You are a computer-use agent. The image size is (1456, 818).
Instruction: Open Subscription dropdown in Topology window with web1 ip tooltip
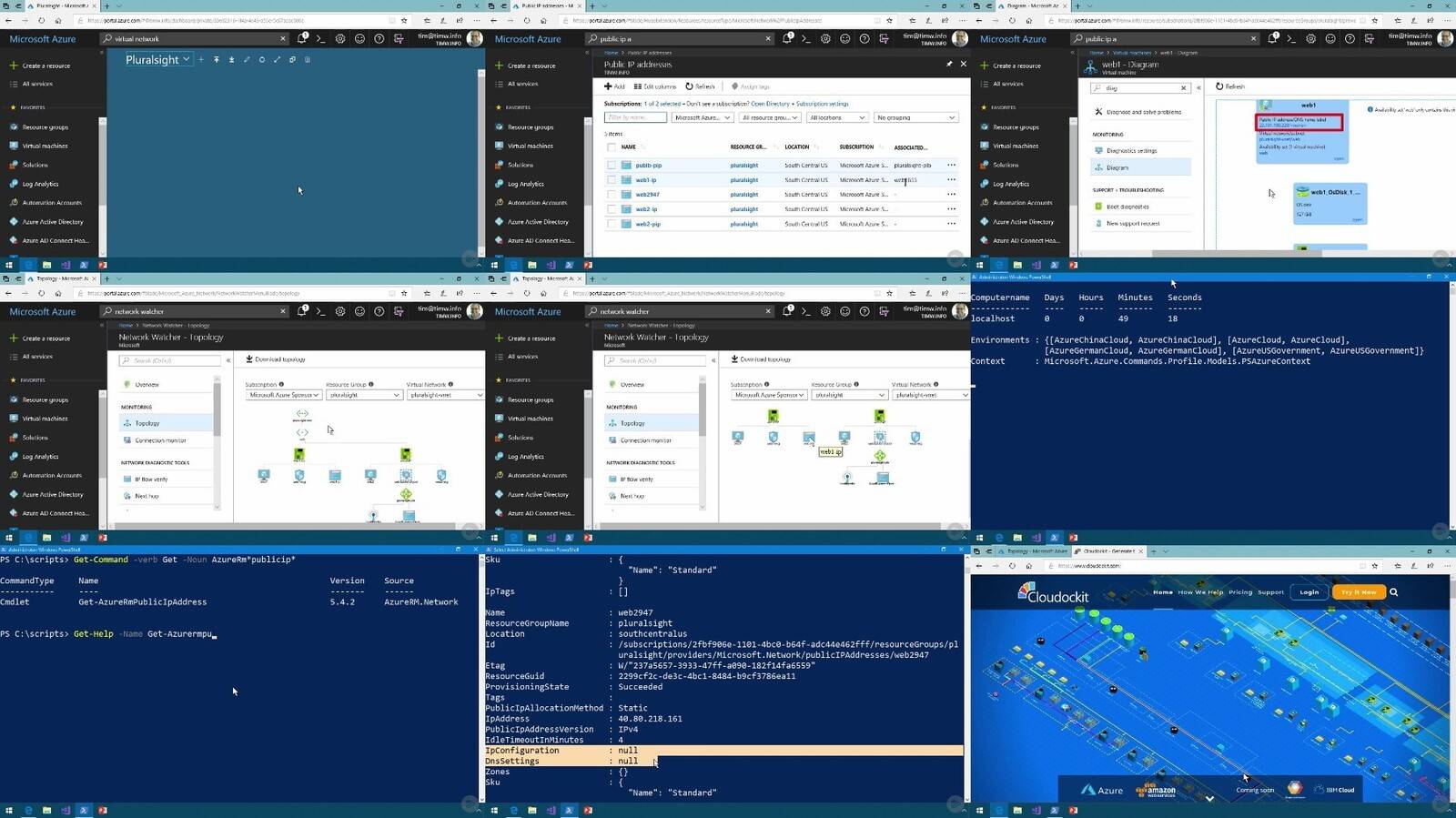769,395
